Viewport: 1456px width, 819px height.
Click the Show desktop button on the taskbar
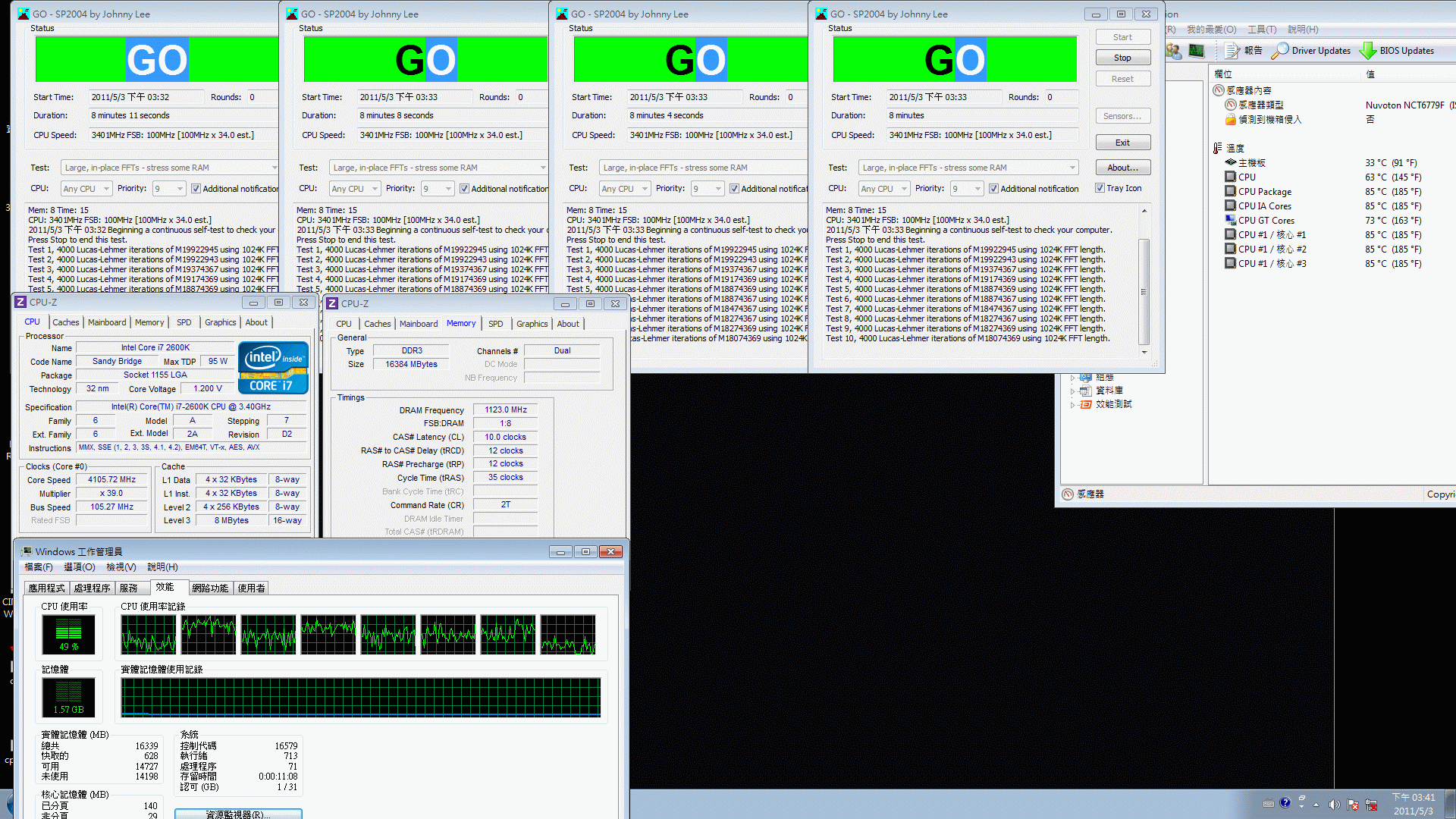click(x=1450, y=804)
